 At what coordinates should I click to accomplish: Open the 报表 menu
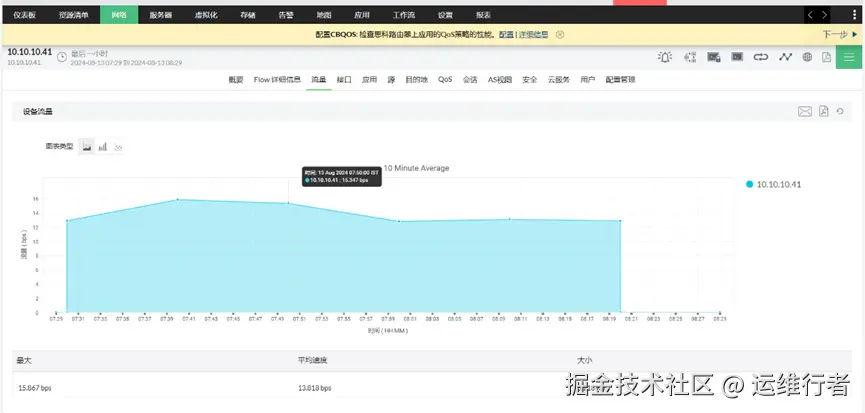point(483,15)
